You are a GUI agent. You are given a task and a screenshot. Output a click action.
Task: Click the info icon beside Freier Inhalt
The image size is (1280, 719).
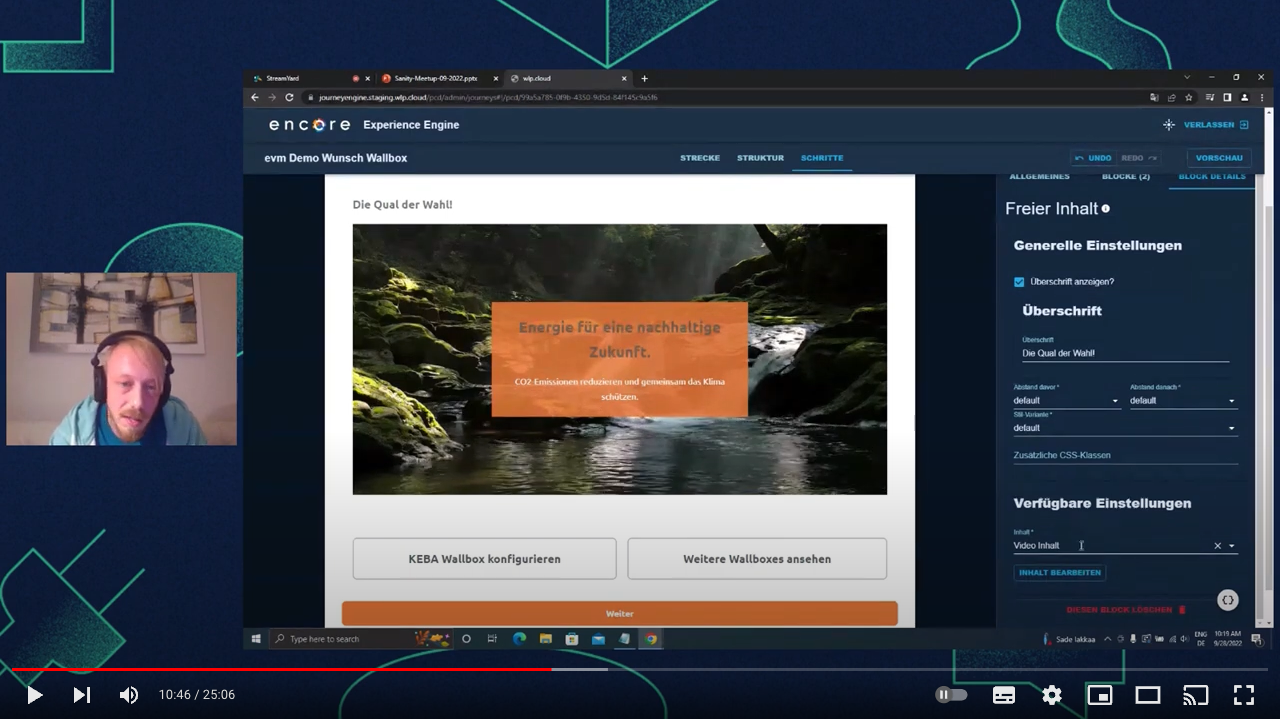[1106, 209]
